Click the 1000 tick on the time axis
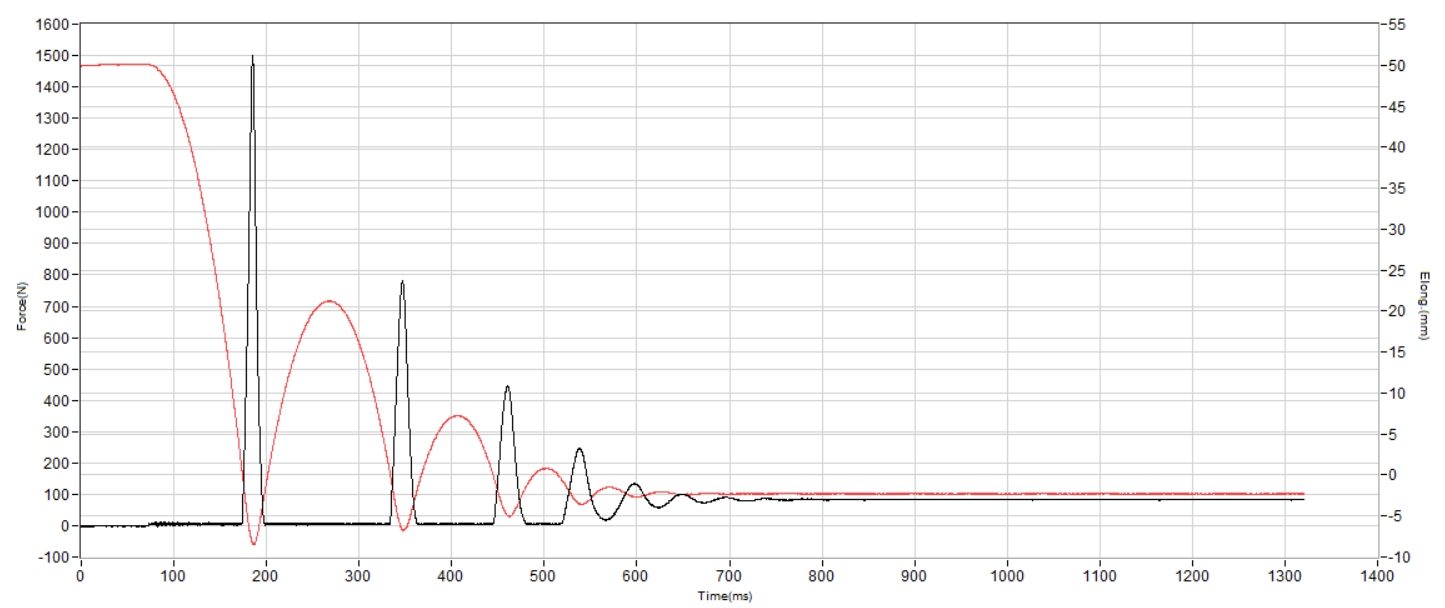1445x608 pixels. pos(1007,577)
